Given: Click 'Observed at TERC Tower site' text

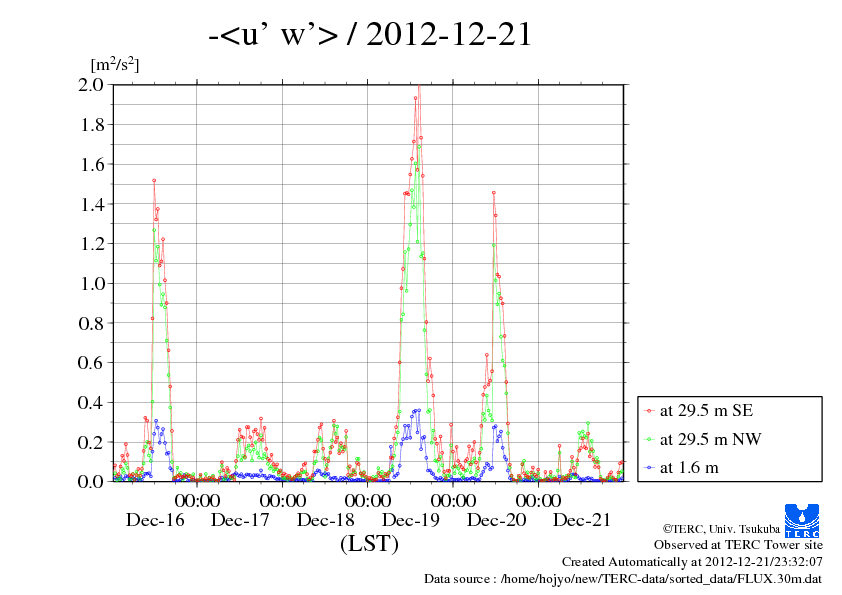Looking at the screenshot, I should click(x=738, y=545).
